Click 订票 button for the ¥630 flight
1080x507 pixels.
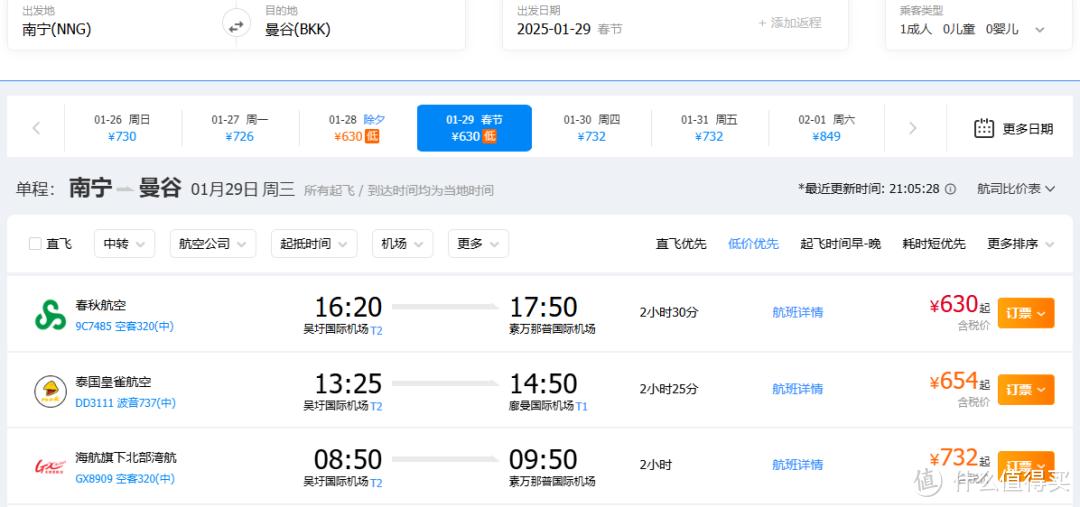(1025, 313)
